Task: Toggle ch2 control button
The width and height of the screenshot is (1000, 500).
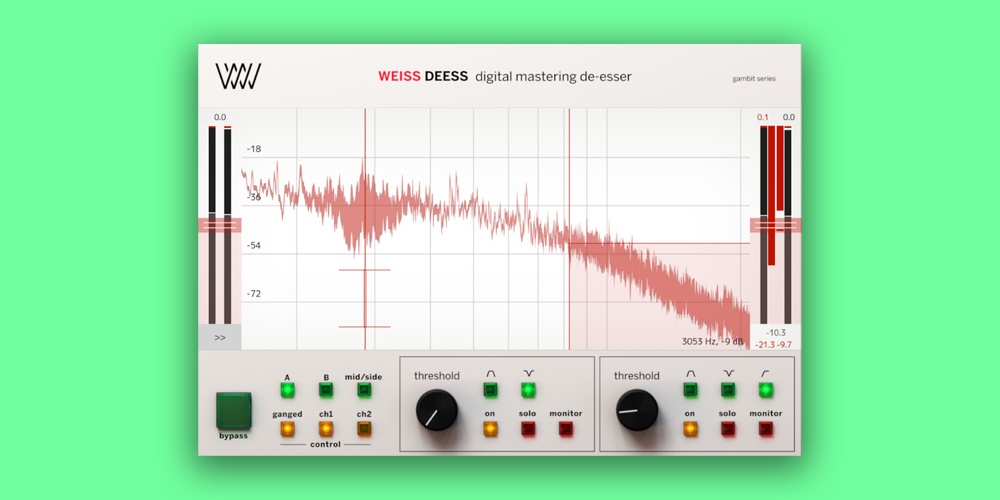Action: [364, 429]
